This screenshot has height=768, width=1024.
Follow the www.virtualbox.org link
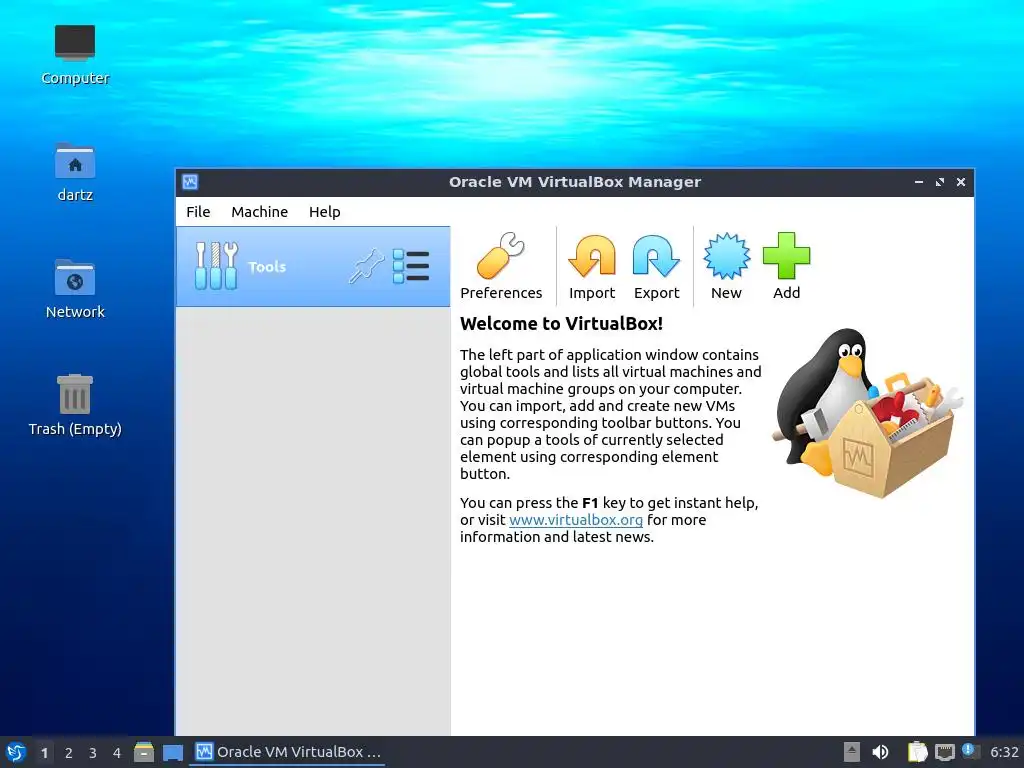[x=575, y=520]
